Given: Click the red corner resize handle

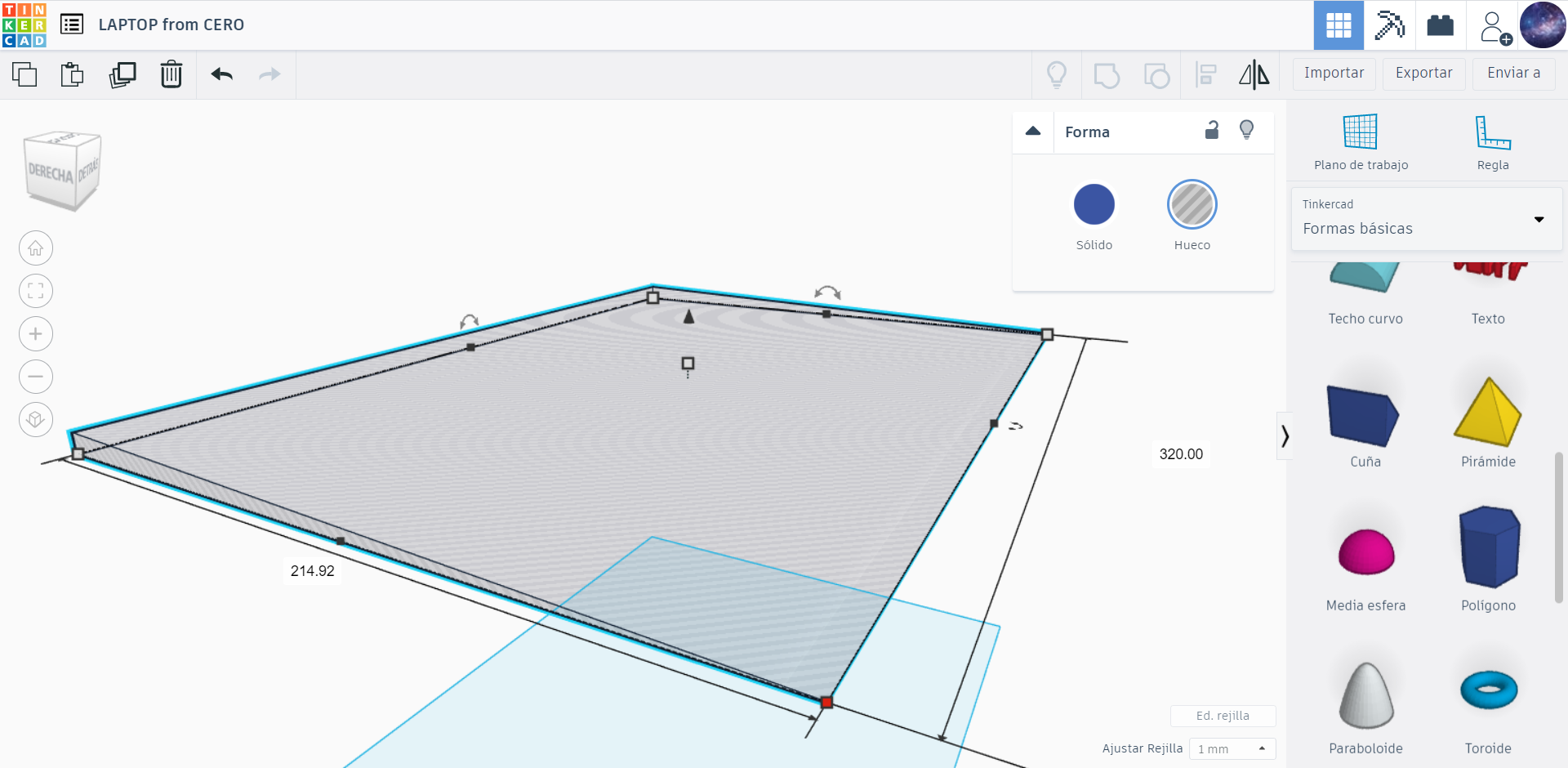Looking at the screenshot, I should point(826,703).
